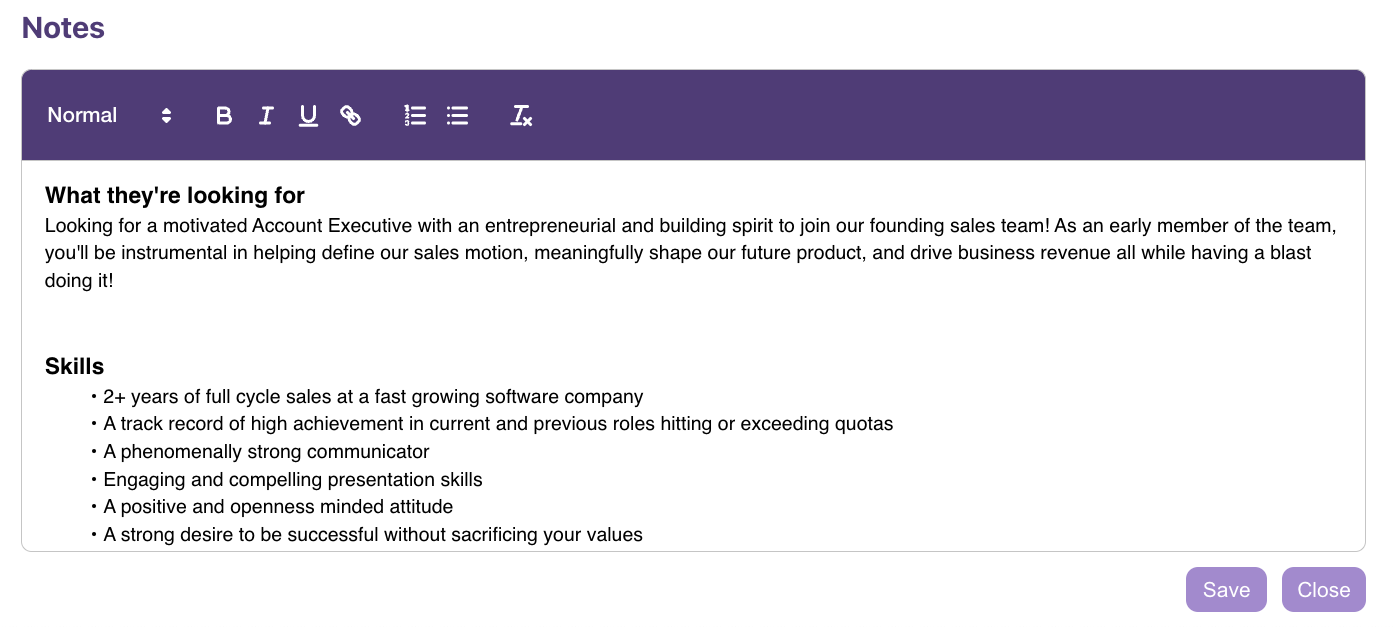Insert a hyperlink with the link icon
1400x627 pixels.
coord(350,116)
